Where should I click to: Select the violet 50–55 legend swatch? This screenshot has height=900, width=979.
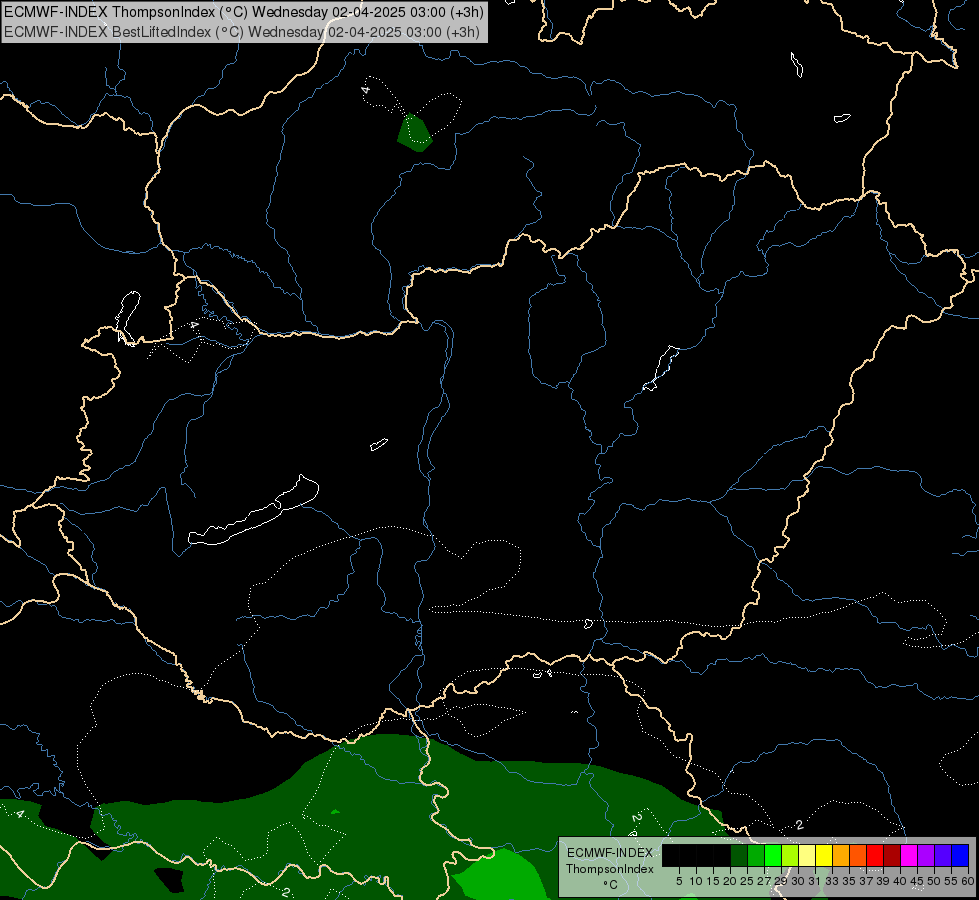[x=943, y=855]
